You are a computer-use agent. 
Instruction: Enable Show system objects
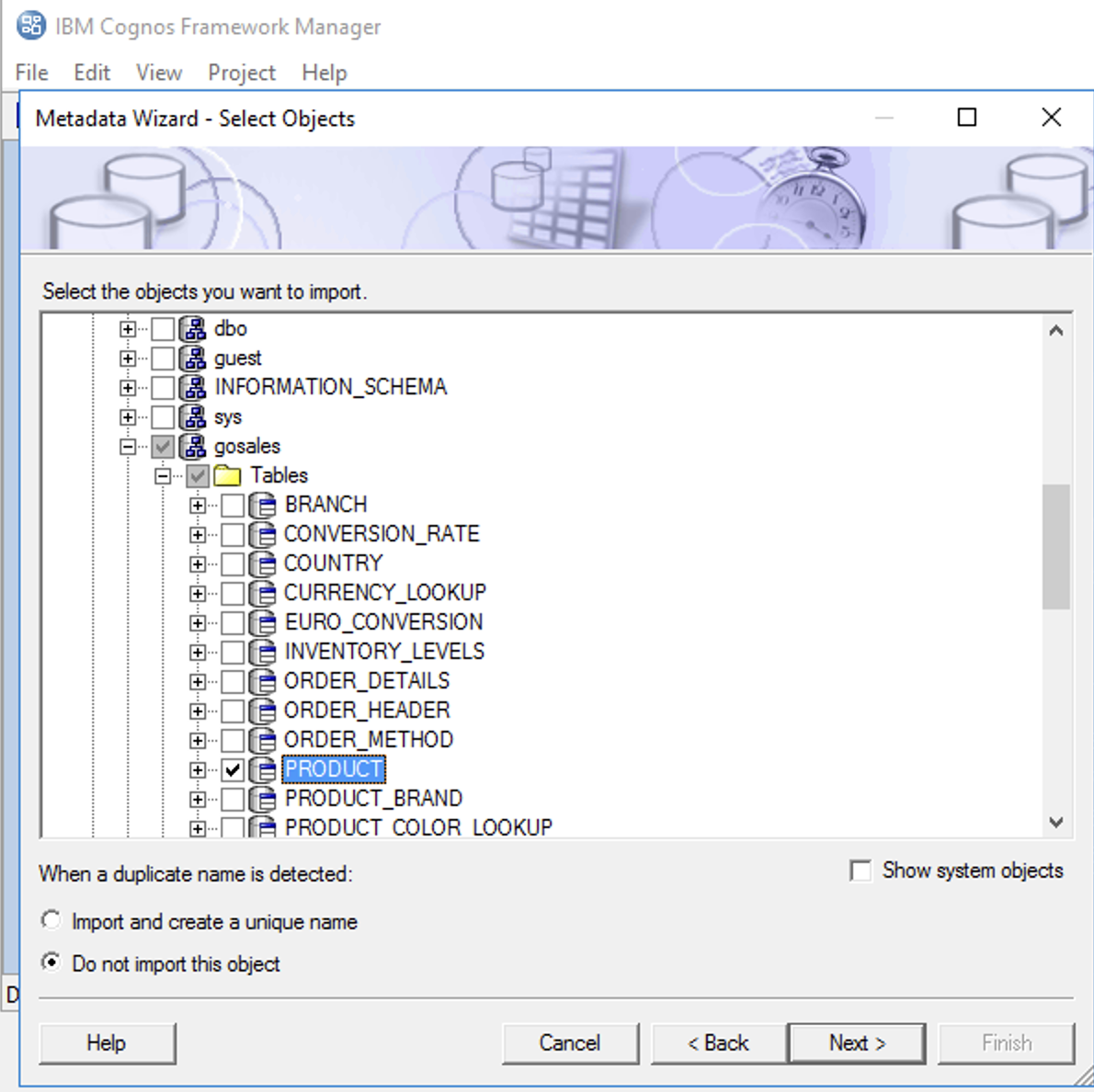[x=860, y=870]
